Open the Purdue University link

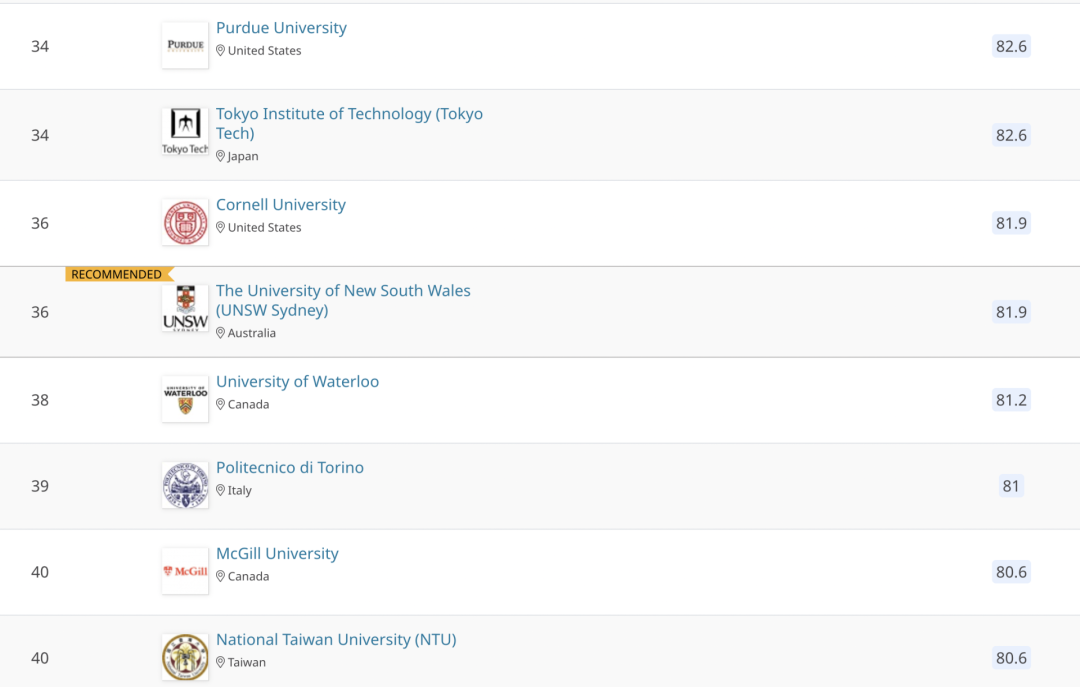coord(281,28)
